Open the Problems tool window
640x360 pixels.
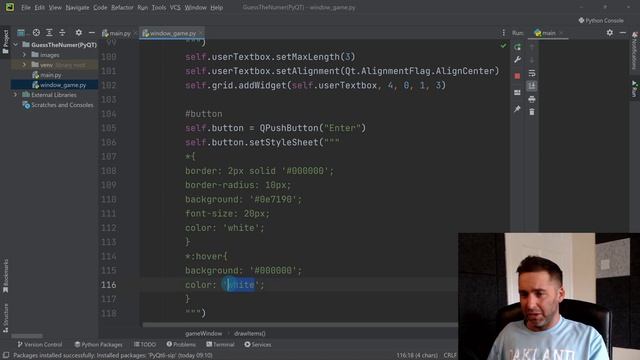tap(181, 344)
